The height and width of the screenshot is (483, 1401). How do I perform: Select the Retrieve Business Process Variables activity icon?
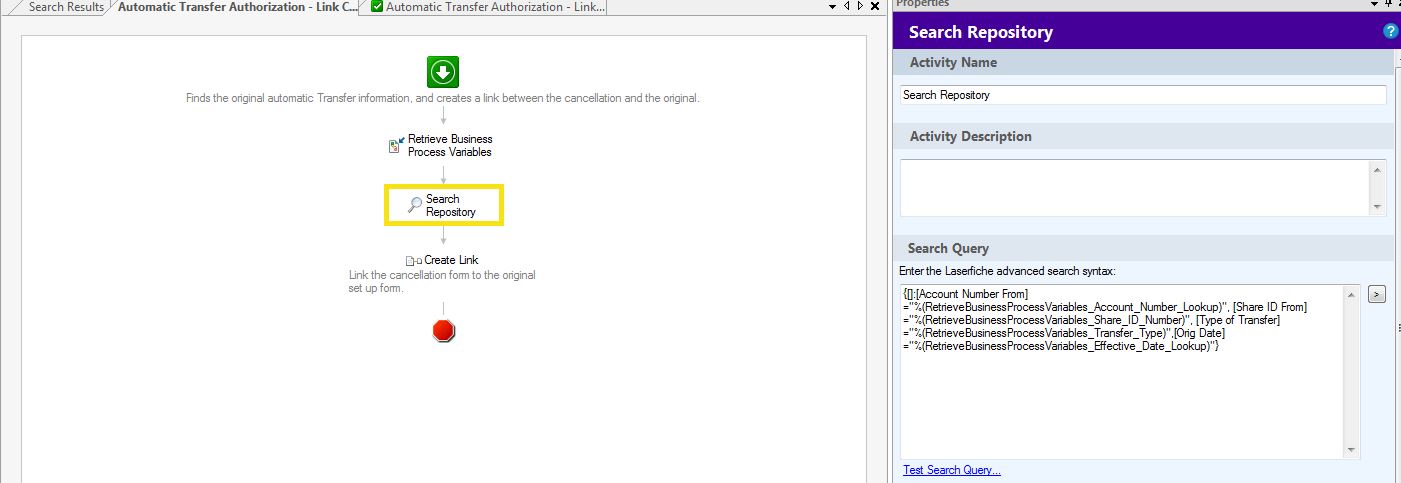pos(396,145)
